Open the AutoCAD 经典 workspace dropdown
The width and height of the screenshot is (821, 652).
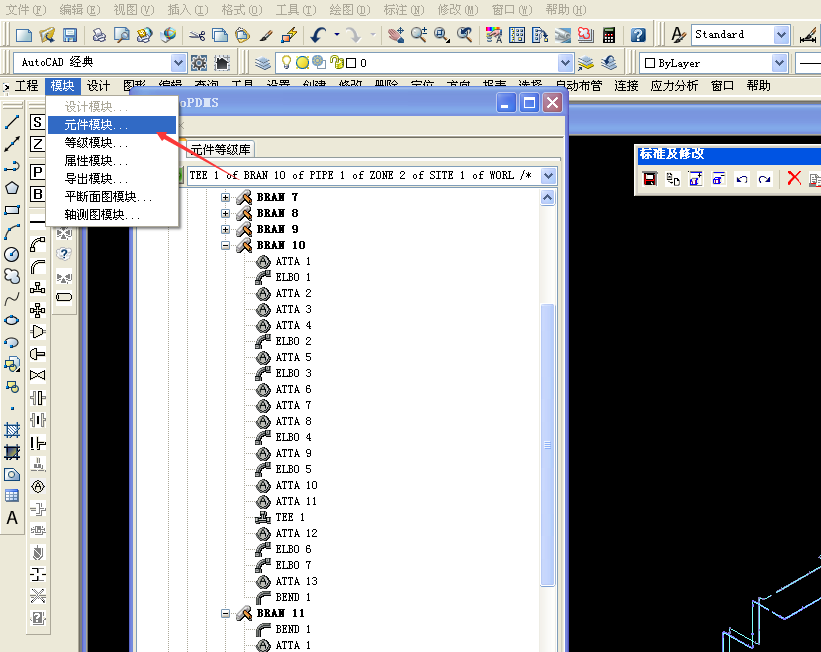coord(178,63)
